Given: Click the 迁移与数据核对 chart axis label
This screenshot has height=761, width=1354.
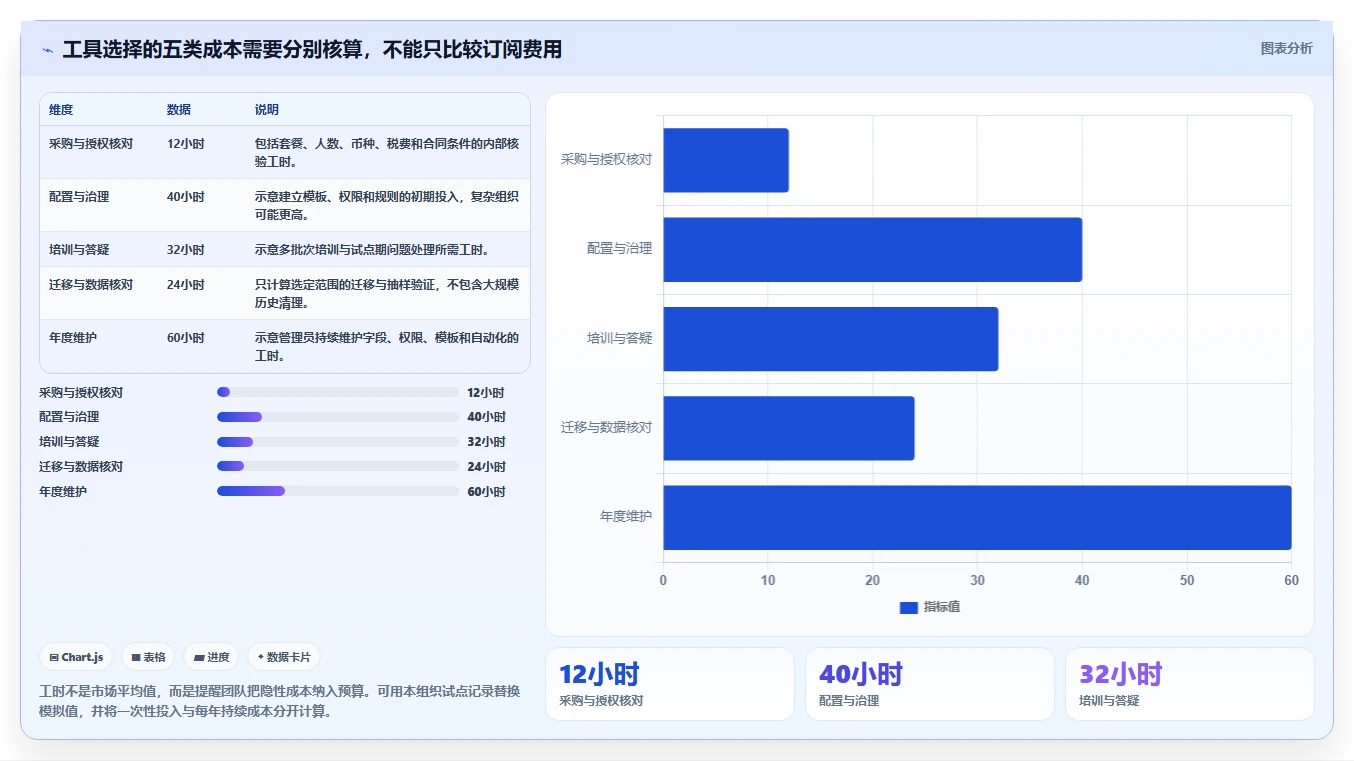Looking at the screenshot, I should point(607,427).
